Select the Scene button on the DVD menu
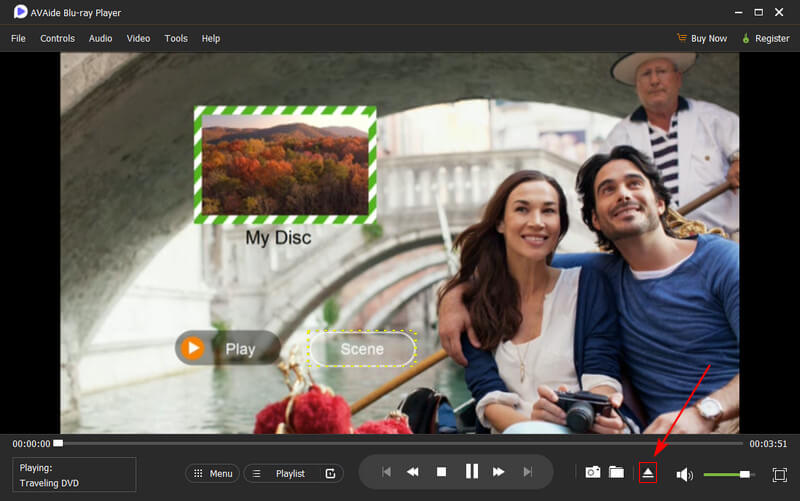 pos(361,349)
